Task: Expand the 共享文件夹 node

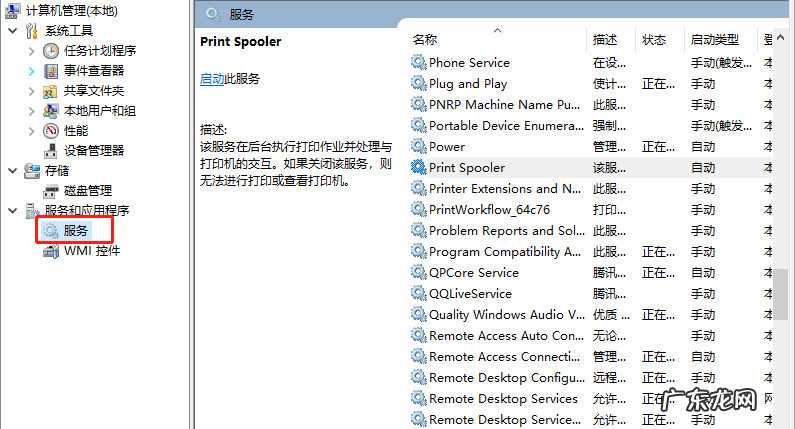Action: coord(31,91)
